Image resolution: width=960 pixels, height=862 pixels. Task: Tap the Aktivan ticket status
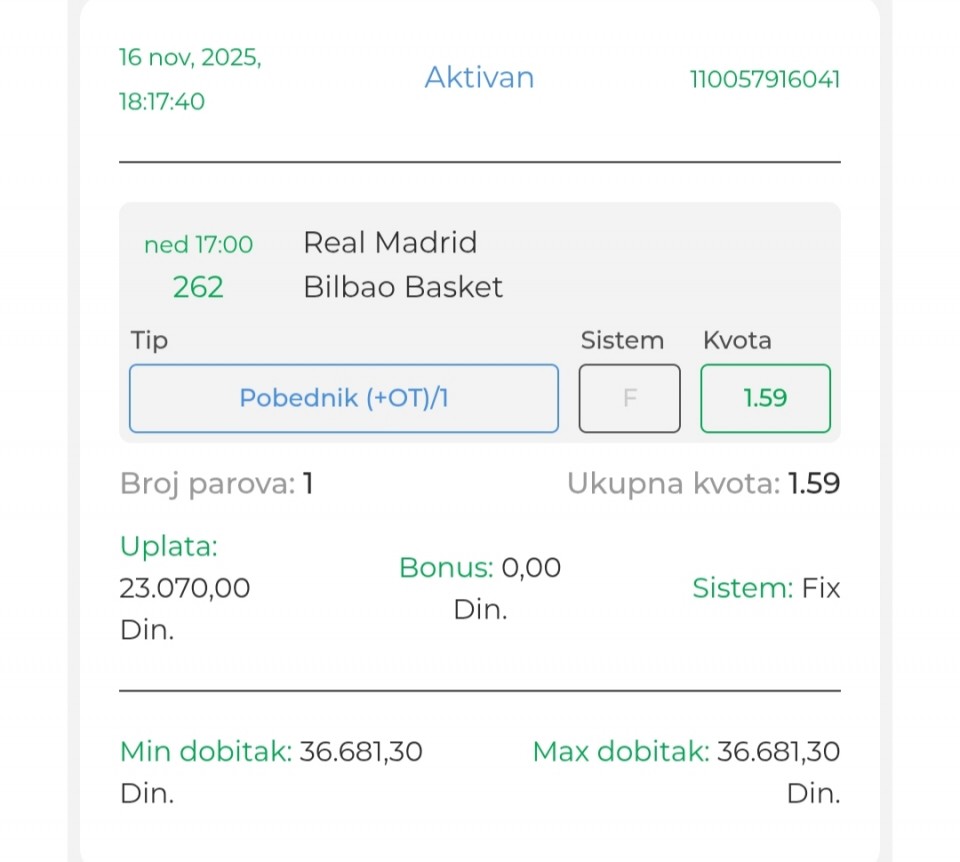[x=479, y=78]
